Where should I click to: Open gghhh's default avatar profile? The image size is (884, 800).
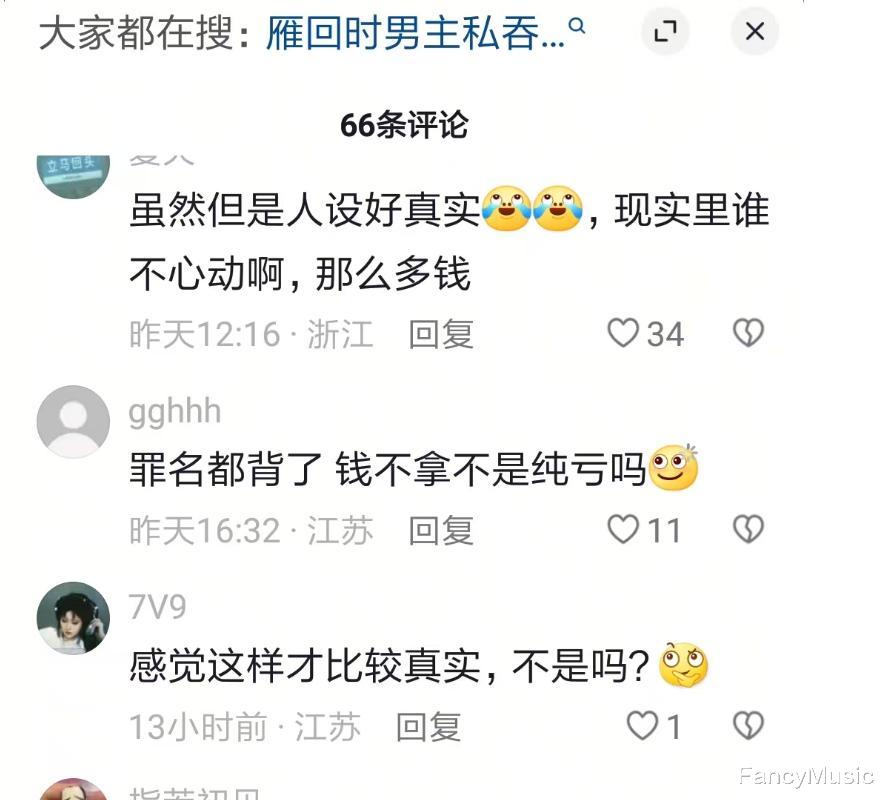tap(73, 422)
